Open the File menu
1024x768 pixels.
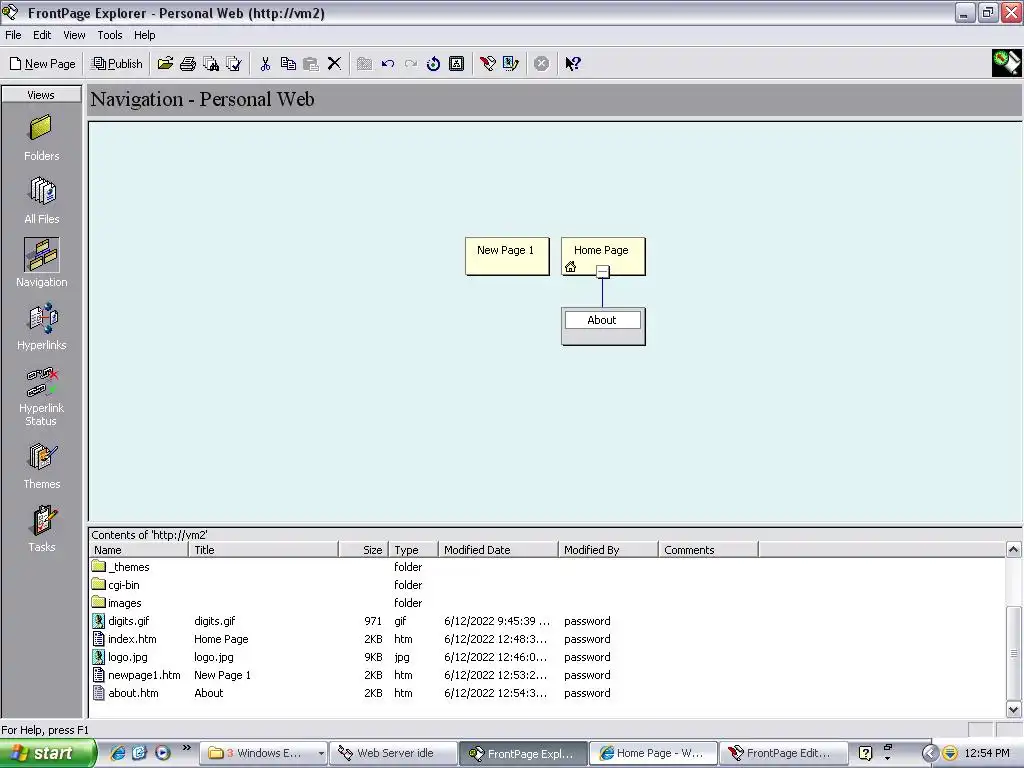coord(13,35)
